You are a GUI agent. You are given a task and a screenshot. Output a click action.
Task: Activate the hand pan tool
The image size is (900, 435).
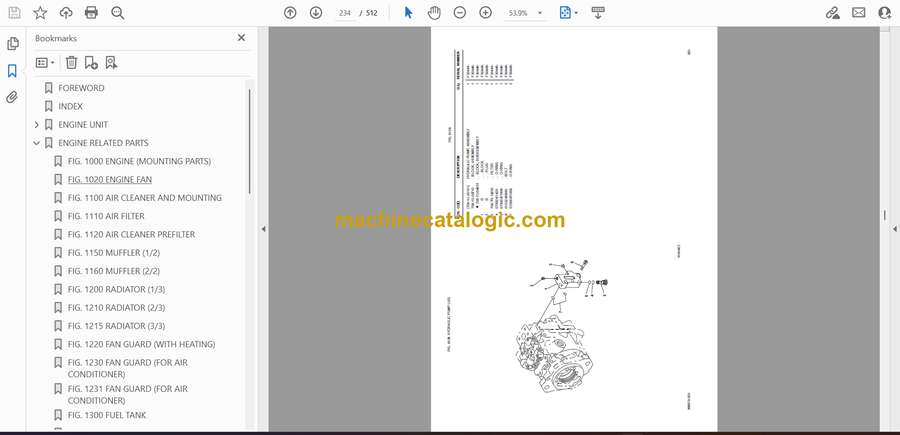click(x=435, y=13)
